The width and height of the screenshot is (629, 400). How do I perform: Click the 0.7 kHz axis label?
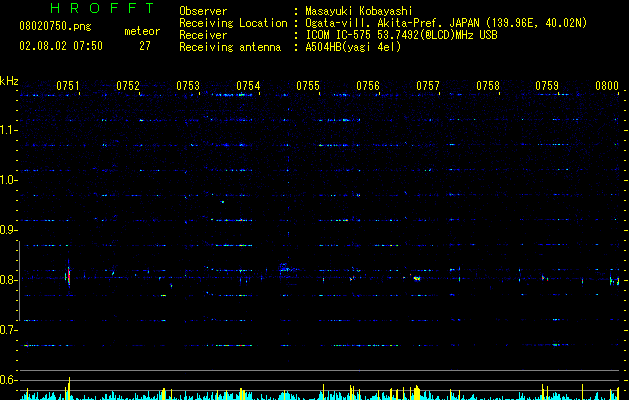(x=9, y=330)
